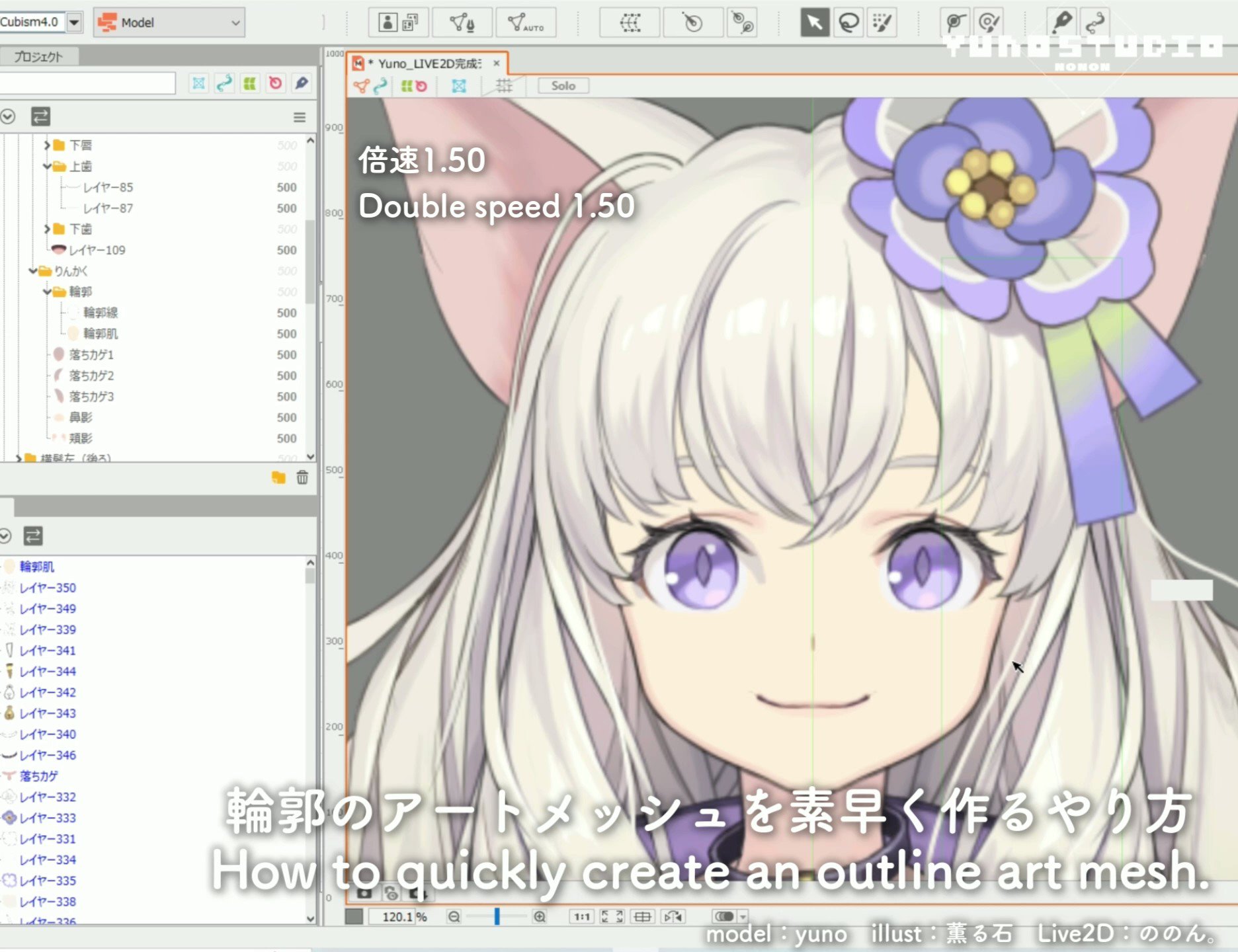The image size is (1238, 952).
Task: Click the parts search input field
Action: click(87, 83)
